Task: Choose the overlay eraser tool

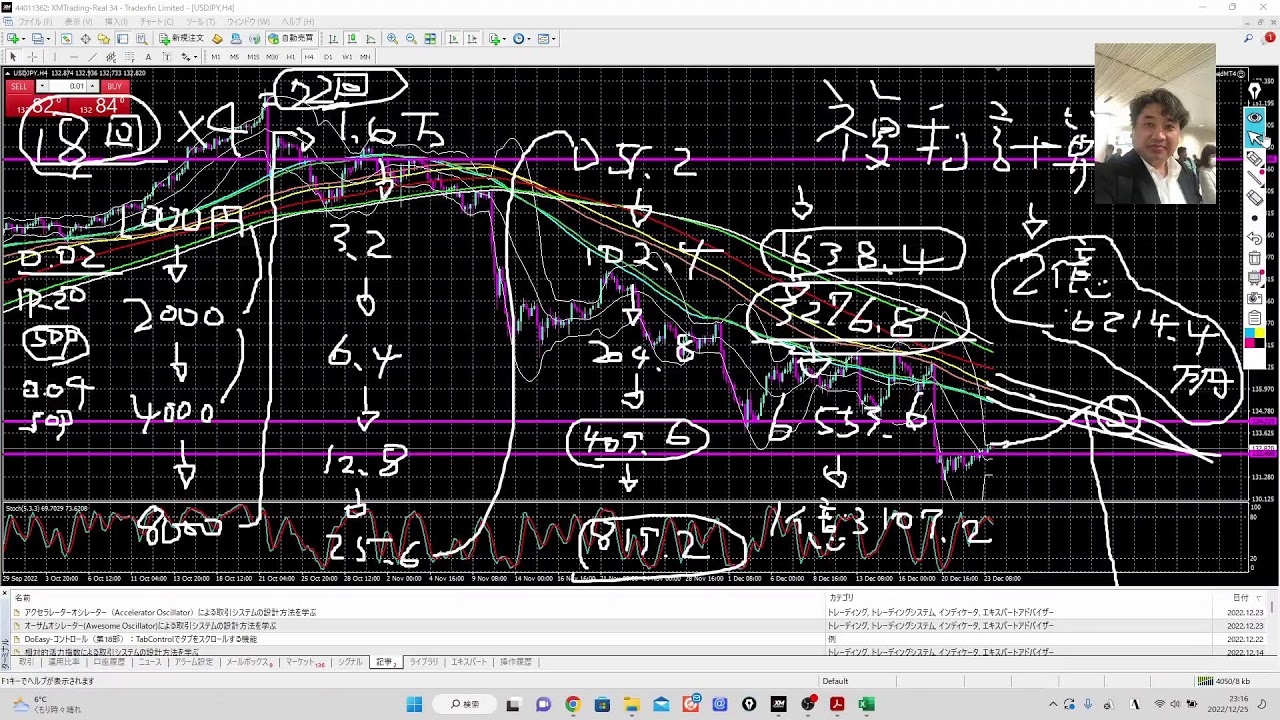Action: pos(1255,198)
